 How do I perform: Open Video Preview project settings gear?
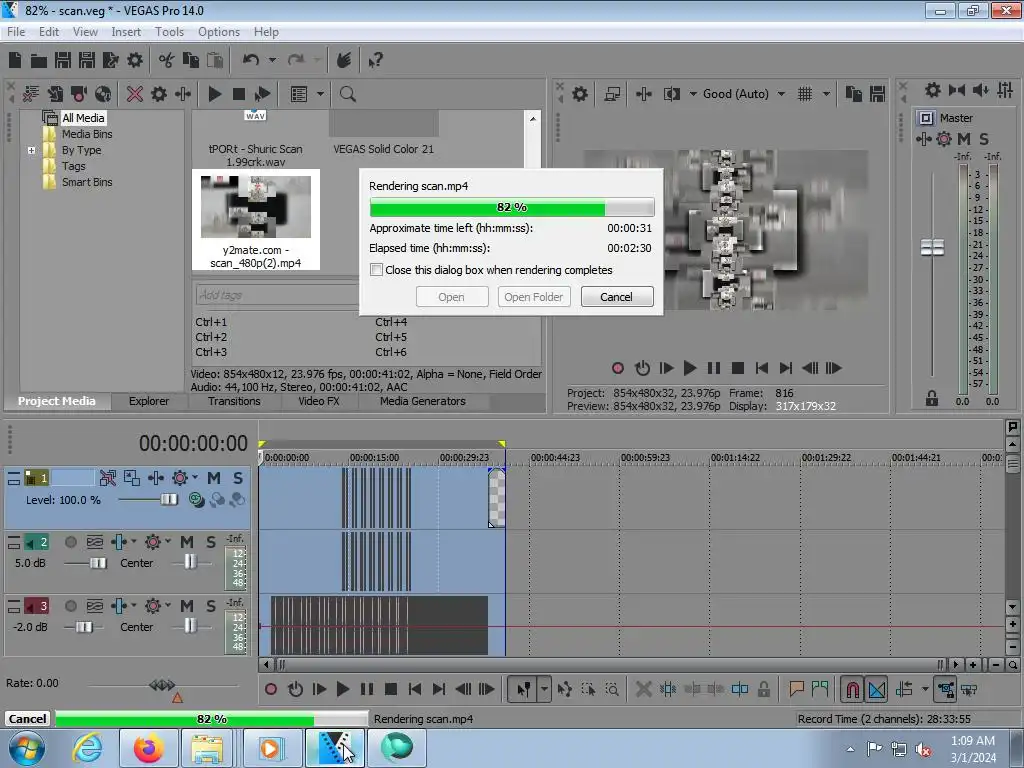point(580,94)
